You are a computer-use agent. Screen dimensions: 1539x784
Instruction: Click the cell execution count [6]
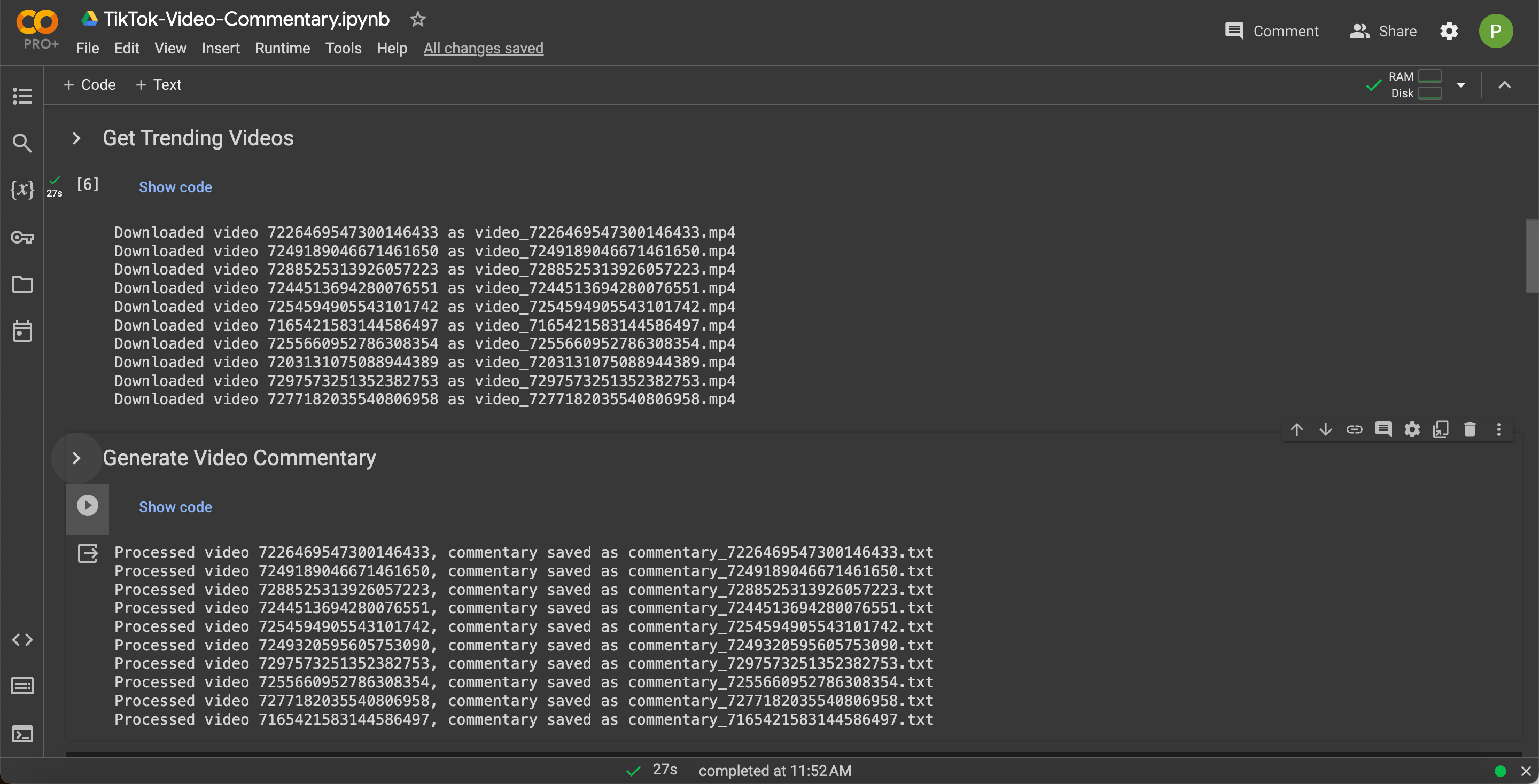[x=88, y=184]
